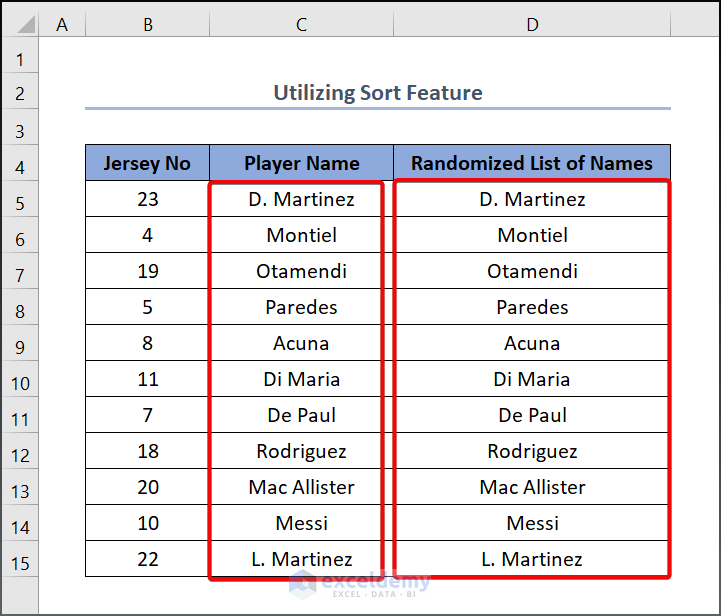Select row 10 header

pyautogui.click(x=20, y=382)
